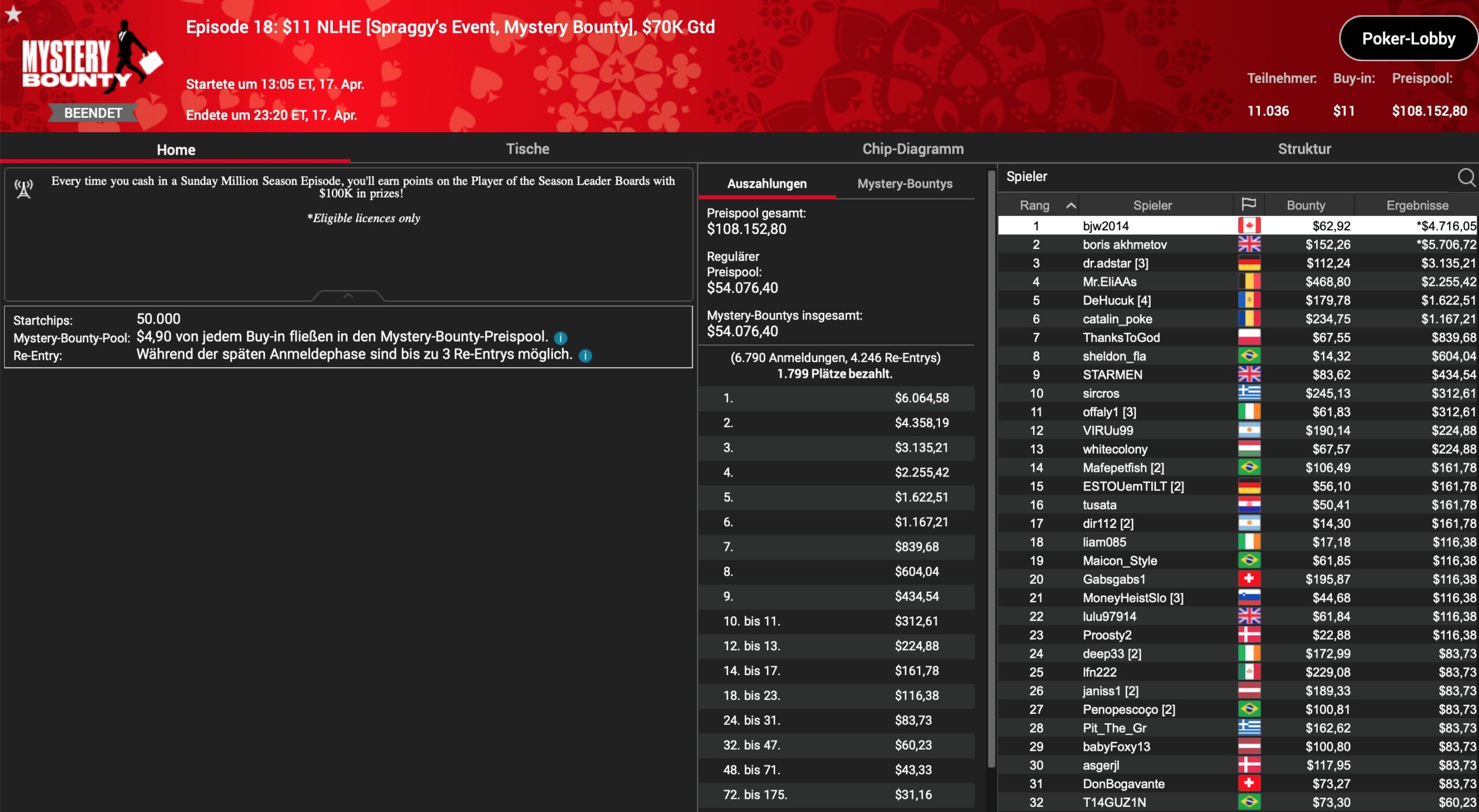
Task: Click the favorite star icon
Action: [13, 14]
